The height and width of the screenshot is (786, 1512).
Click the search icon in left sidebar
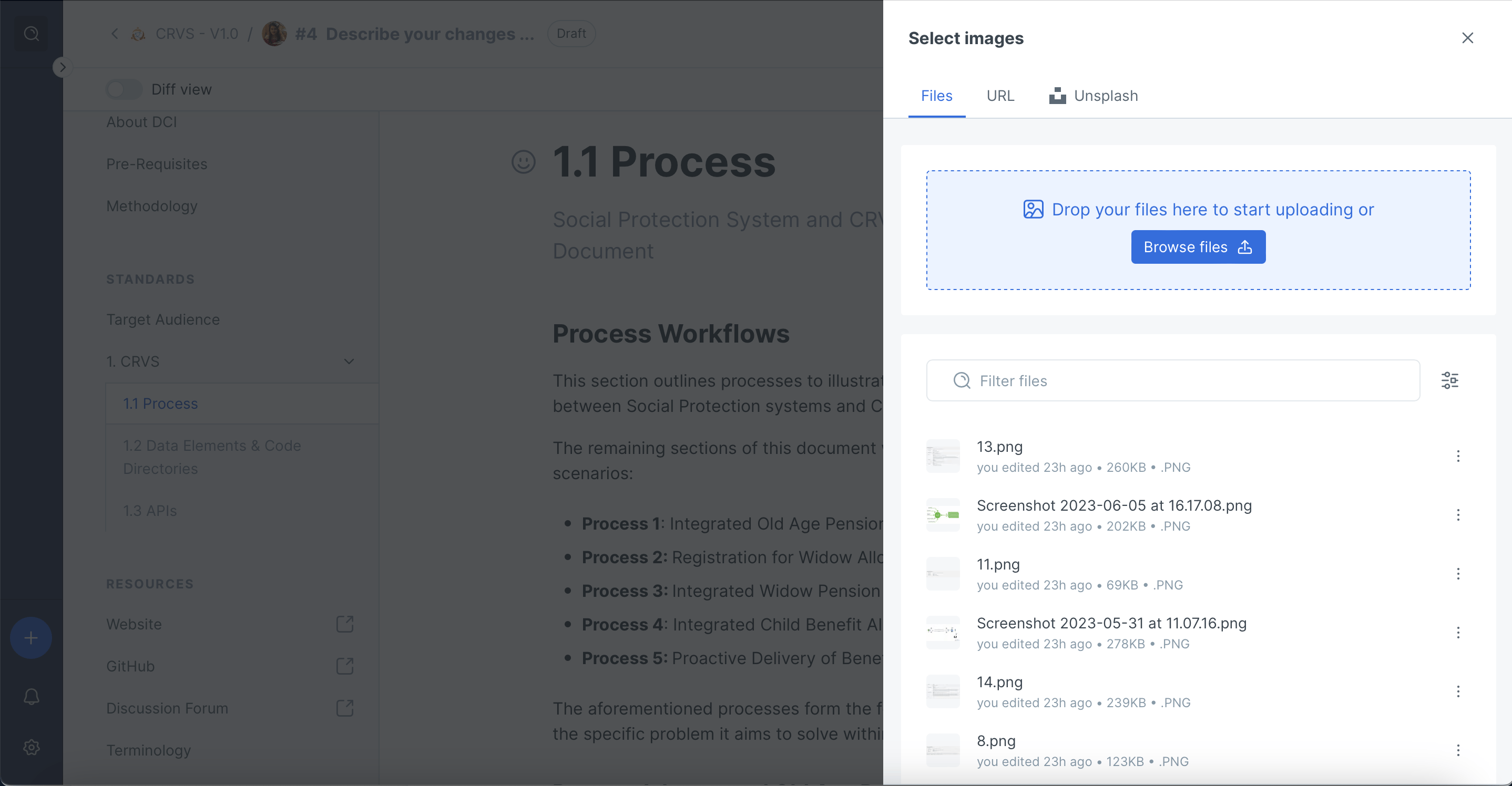[31, 34]
